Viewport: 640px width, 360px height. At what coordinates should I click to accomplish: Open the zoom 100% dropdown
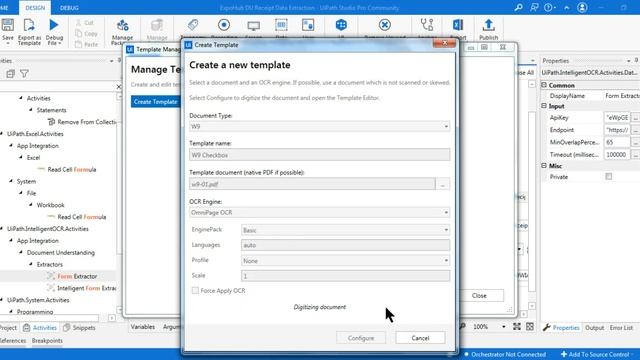coord(503,327)
